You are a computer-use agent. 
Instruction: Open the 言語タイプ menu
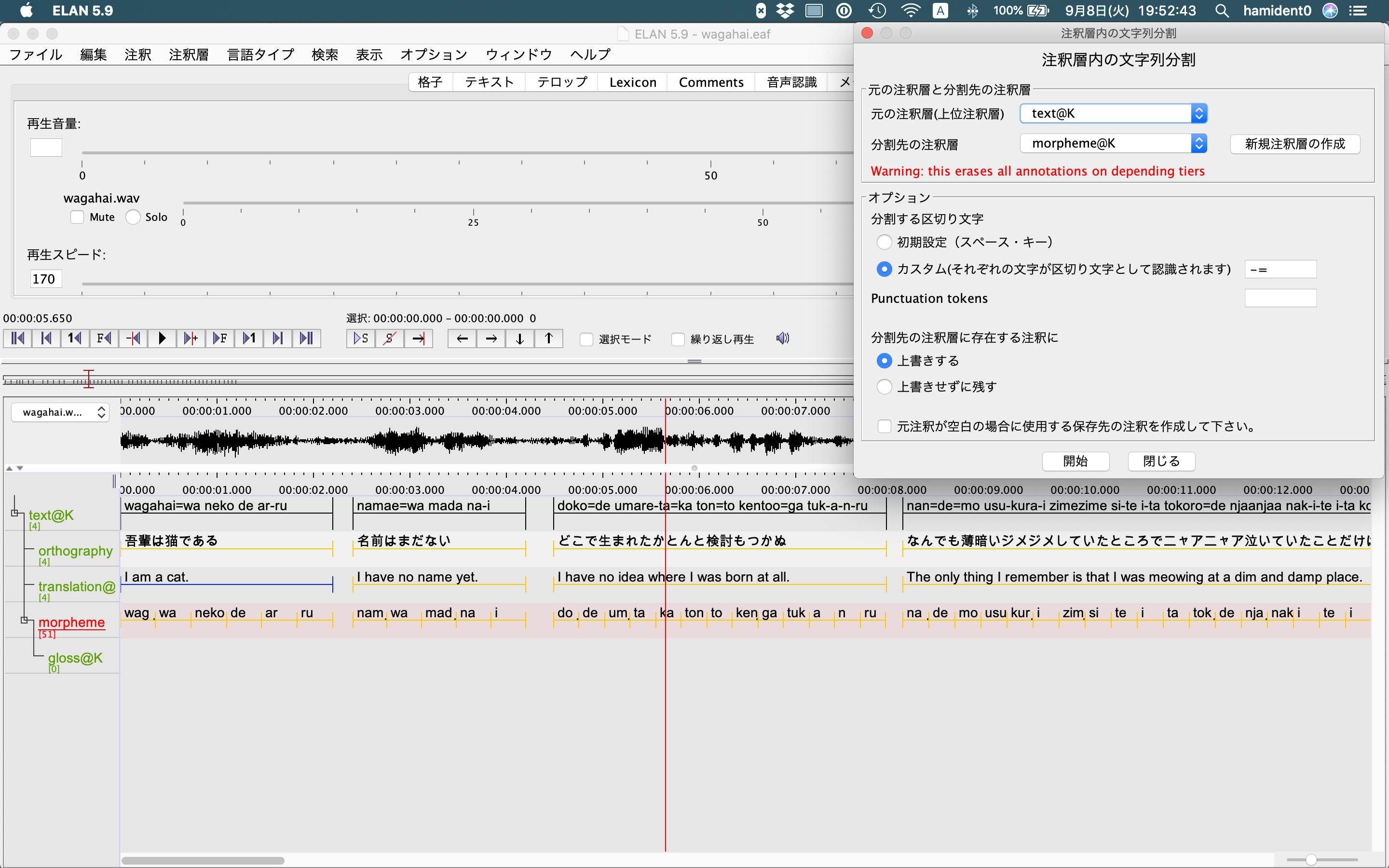pyautogui.click(x=260, y=54)
